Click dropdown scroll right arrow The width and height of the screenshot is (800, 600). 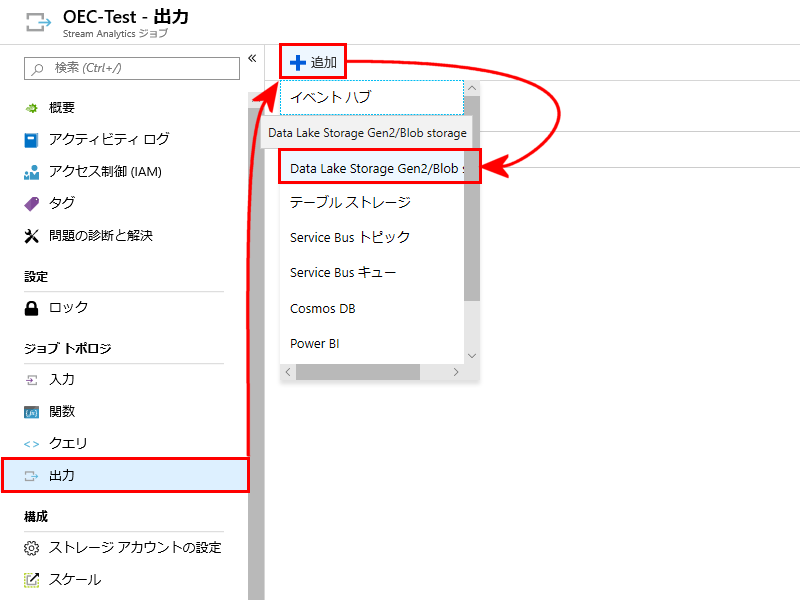(x=456, y=372)
